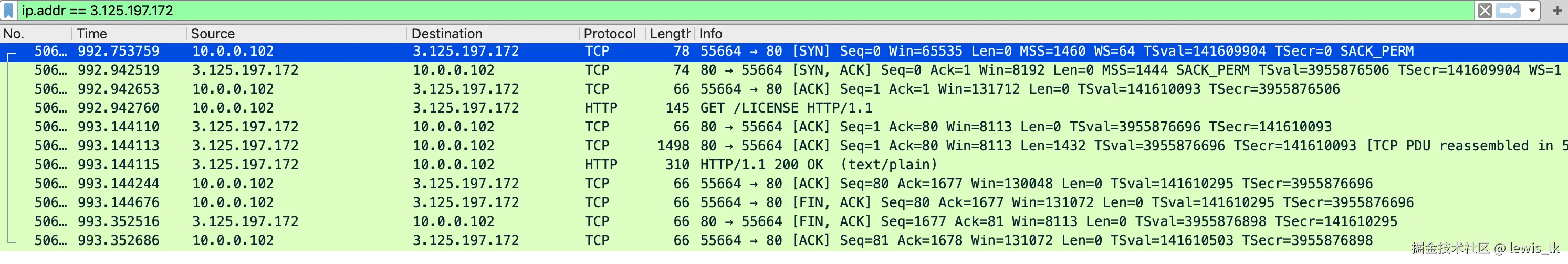The height and width of the screenshot is (264, 1568).
Task: Sort by the Source column header
Action: tap(297, 34)
